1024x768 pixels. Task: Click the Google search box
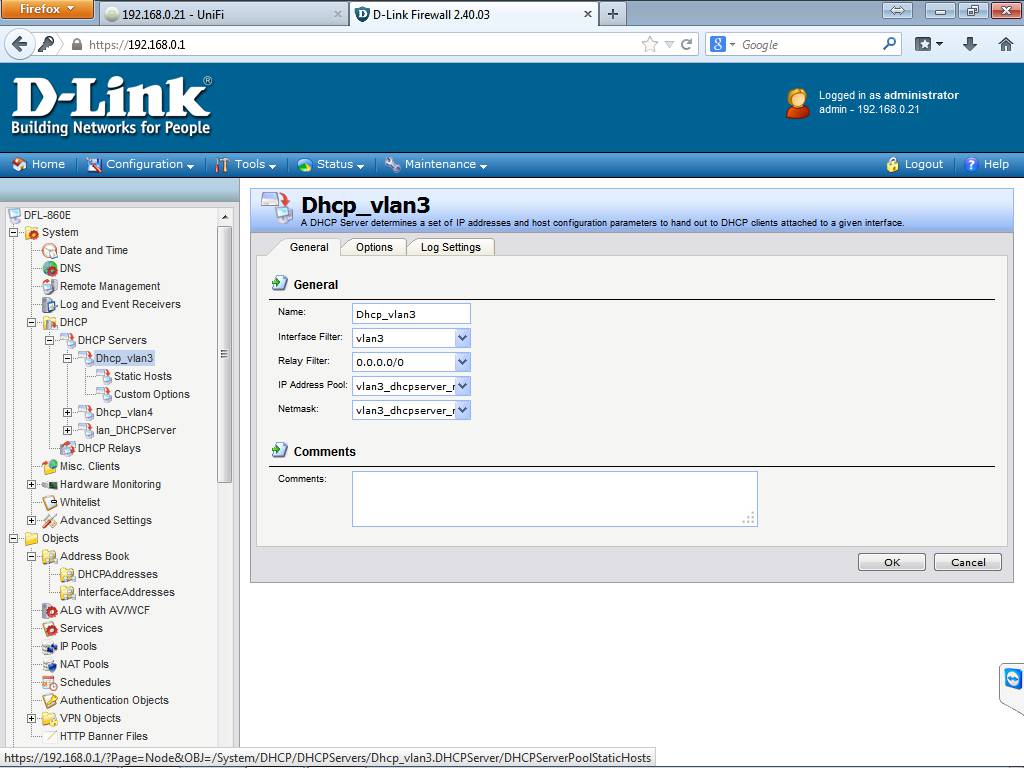810,44
